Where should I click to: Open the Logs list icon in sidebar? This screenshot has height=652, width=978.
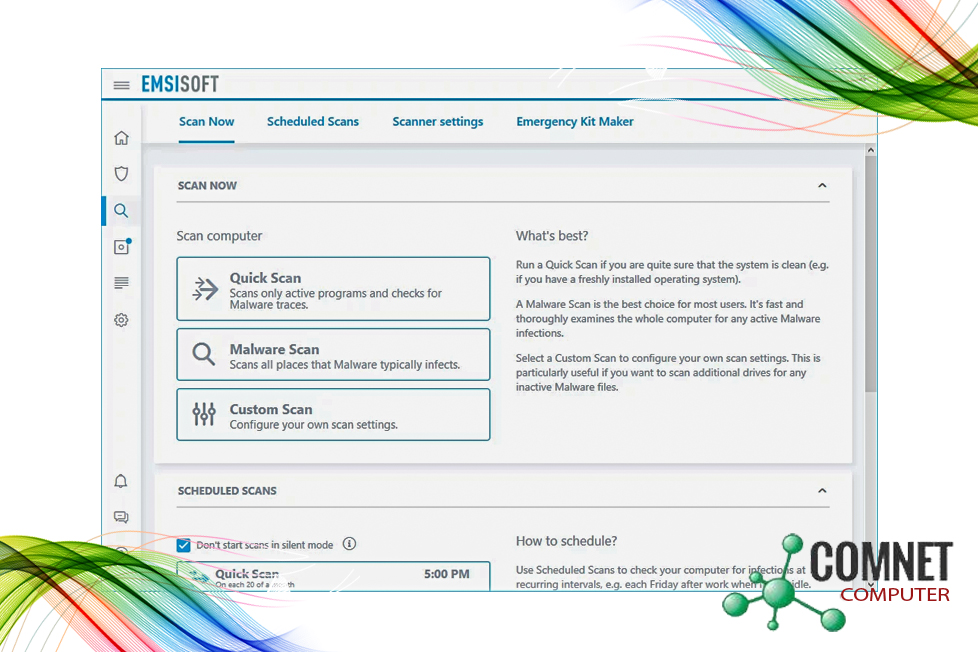[122, 283]
